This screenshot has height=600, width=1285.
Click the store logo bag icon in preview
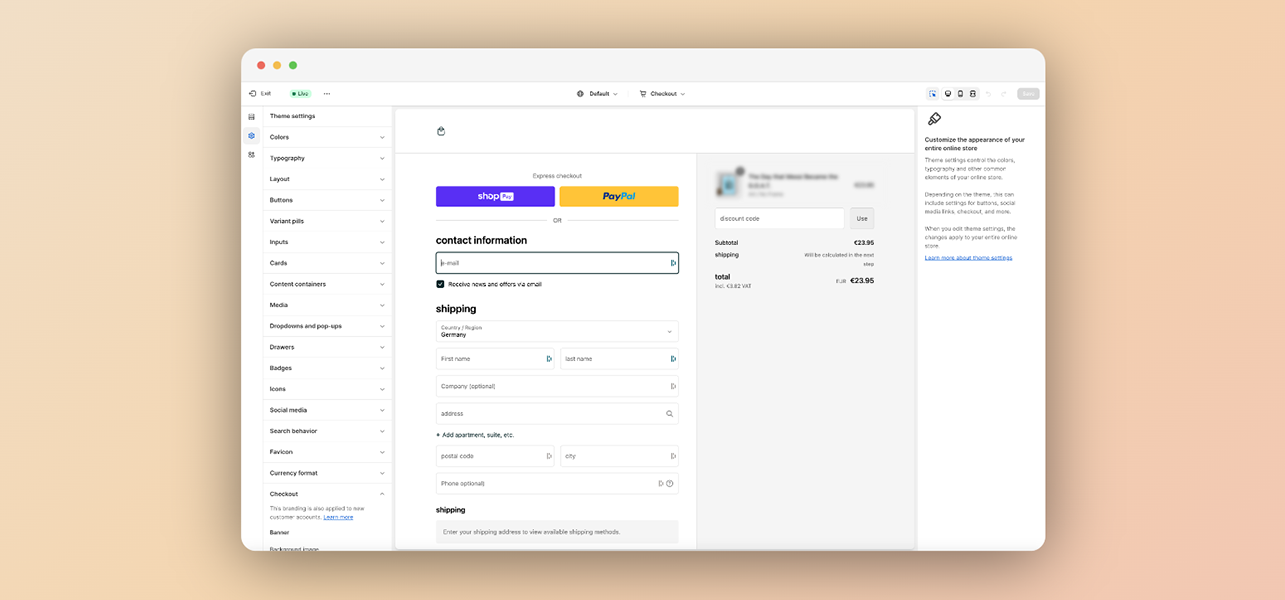click(x=441, y=131)
